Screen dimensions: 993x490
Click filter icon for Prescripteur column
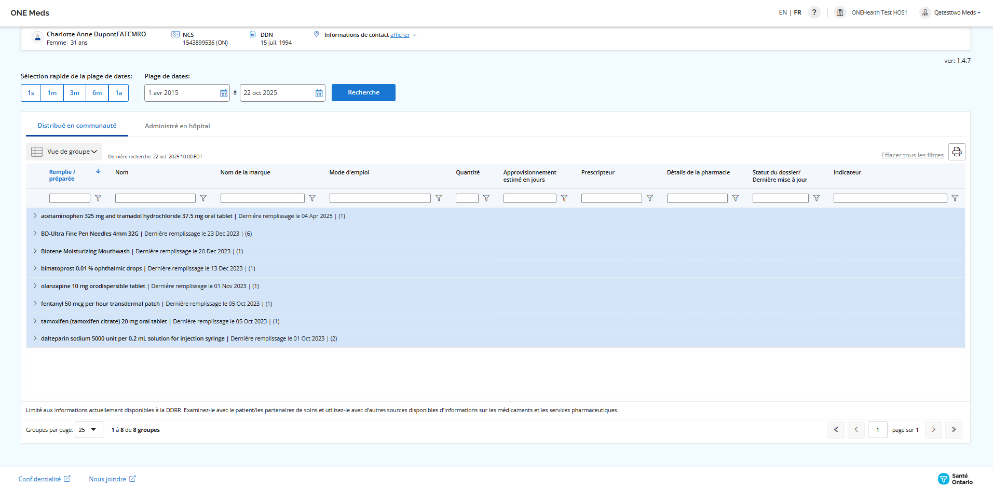(649, 198)
